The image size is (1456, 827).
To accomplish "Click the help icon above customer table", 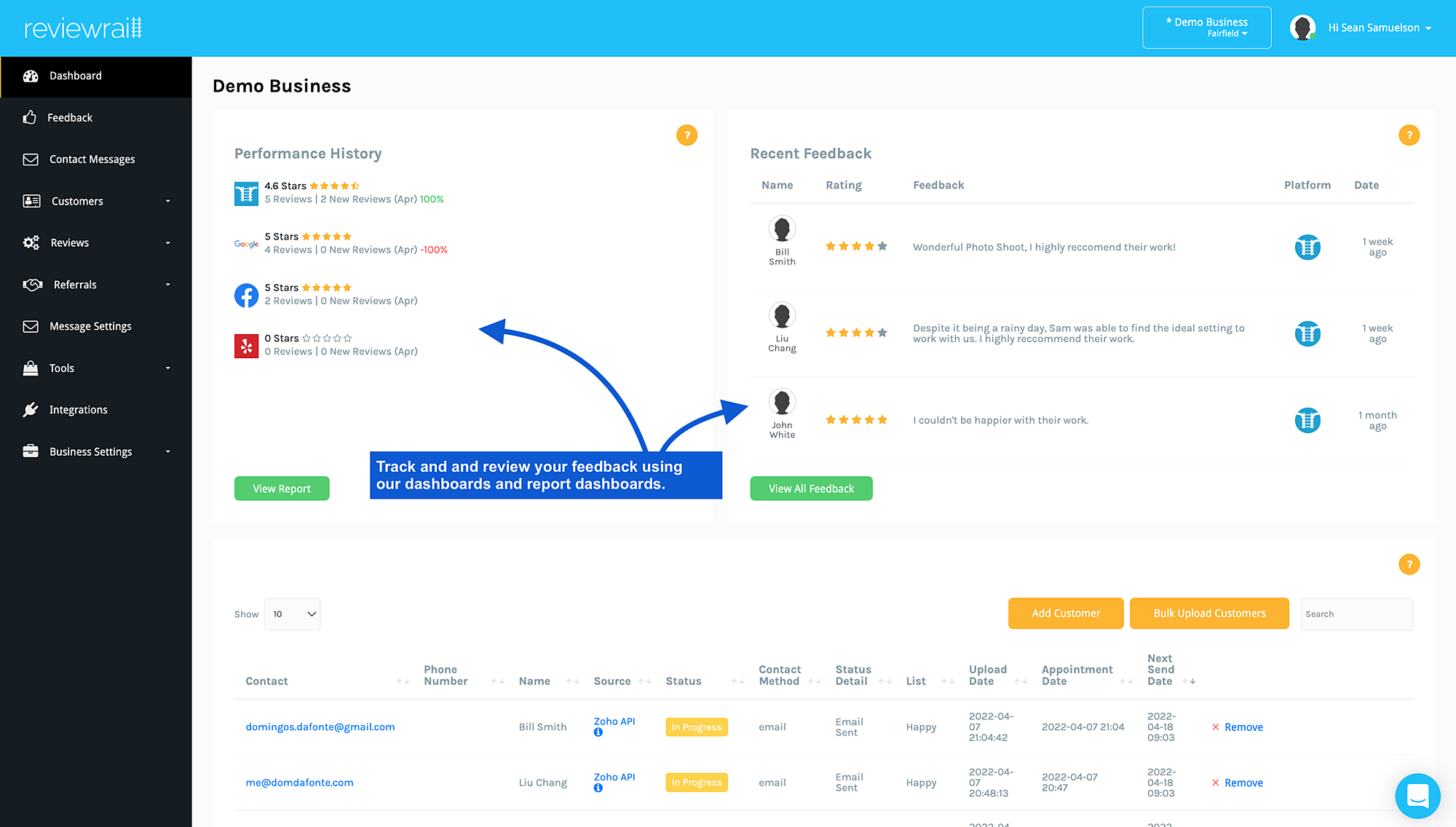I will (x=1409, y=564).
